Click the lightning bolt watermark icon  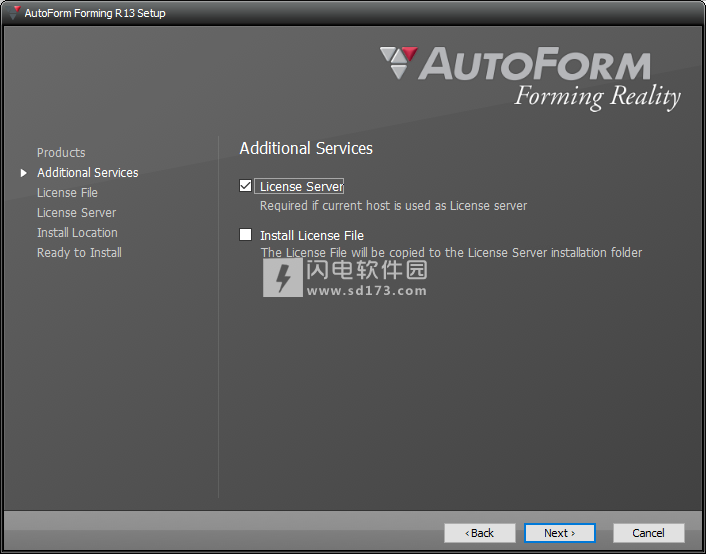click(283, 279)
